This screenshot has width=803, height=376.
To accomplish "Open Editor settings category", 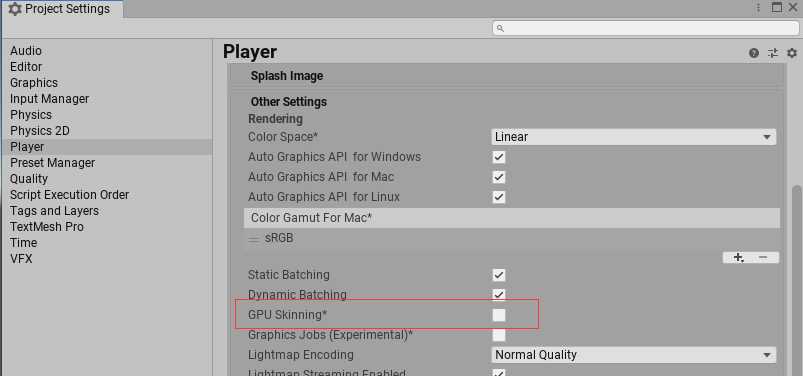I will pyautogui.click(x=26, y=67).
